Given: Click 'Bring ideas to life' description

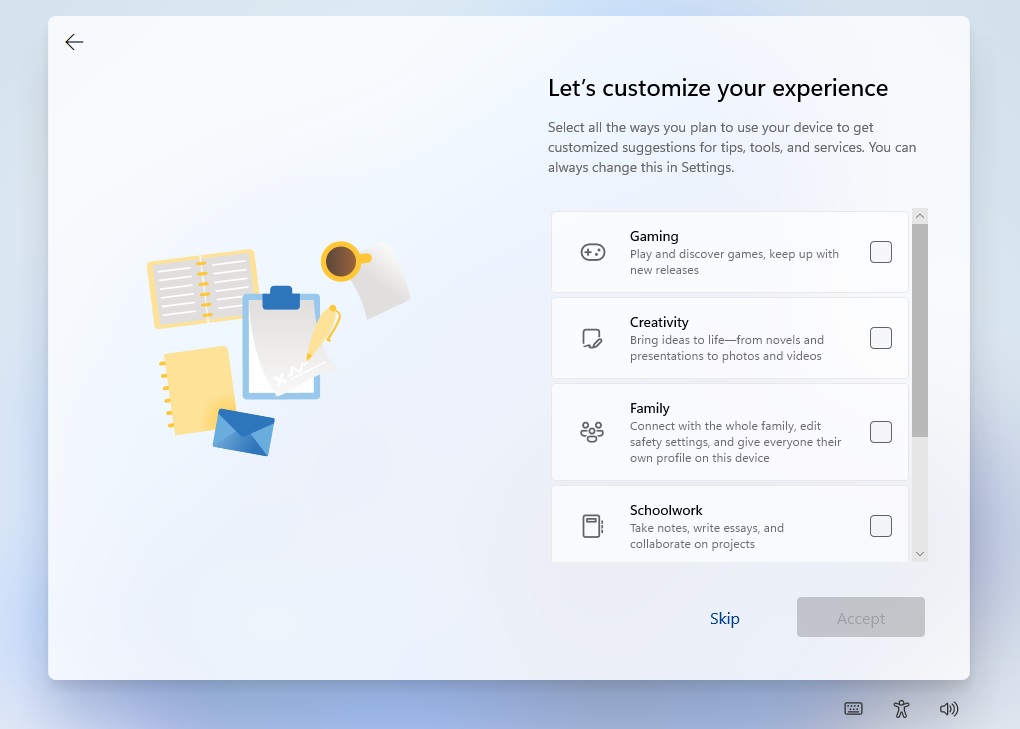Looking at the screenshot, I should pos(727,348).
